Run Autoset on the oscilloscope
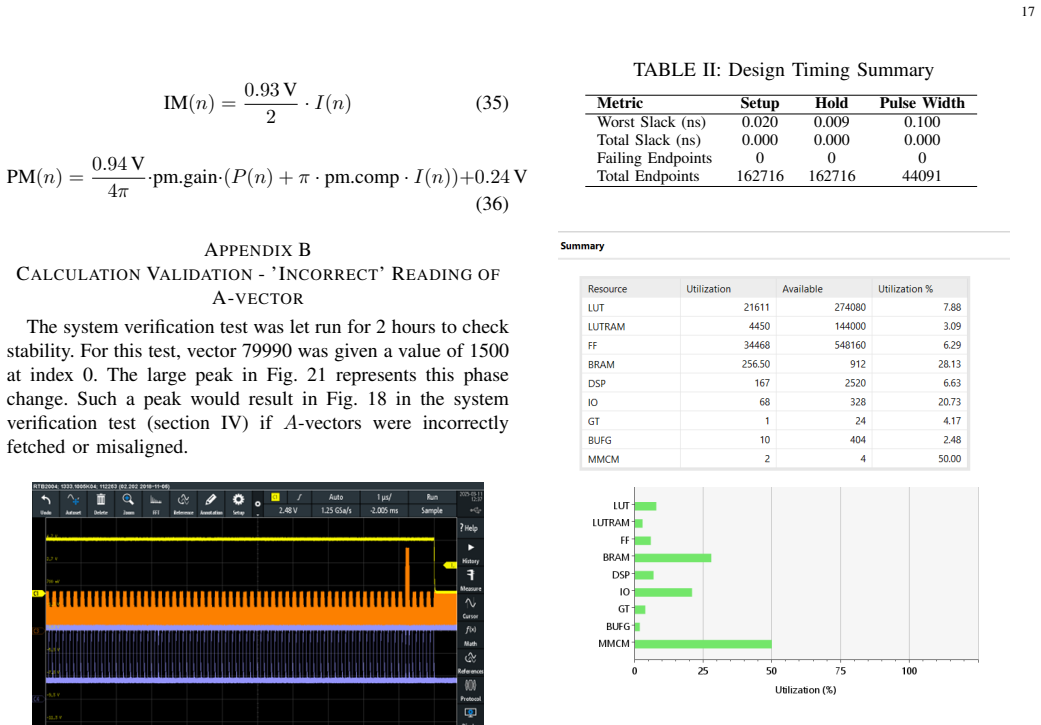Viewport: 1041px width, 725px height. coord(73,503)
